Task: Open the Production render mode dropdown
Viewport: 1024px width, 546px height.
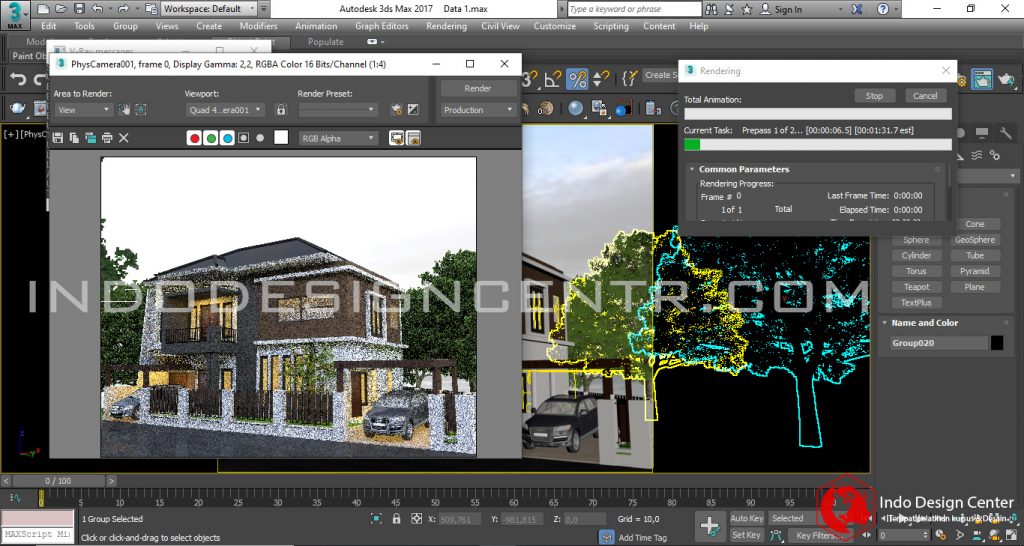Action: 478,110
